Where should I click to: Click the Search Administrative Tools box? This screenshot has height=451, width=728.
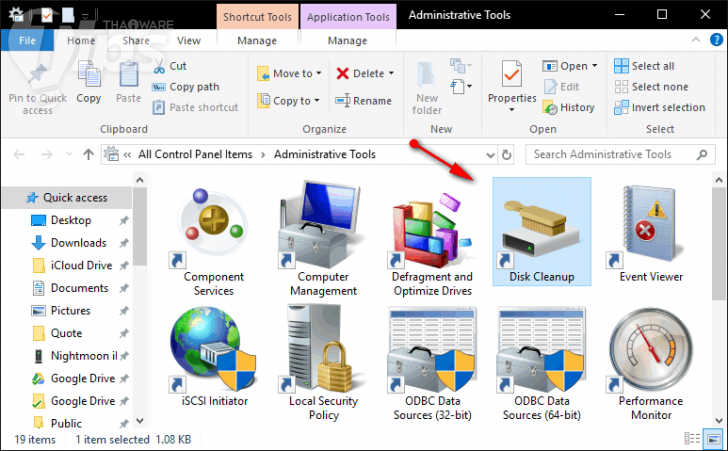[x=620, y=155]
